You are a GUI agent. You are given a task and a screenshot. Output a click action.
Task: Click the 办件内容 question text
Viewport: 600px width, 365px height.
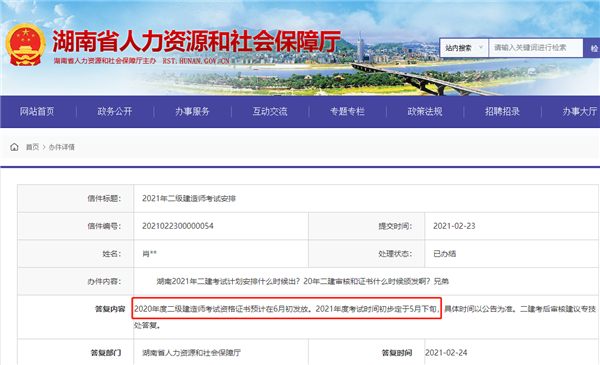pyautogui.click(x=302, y=281)
